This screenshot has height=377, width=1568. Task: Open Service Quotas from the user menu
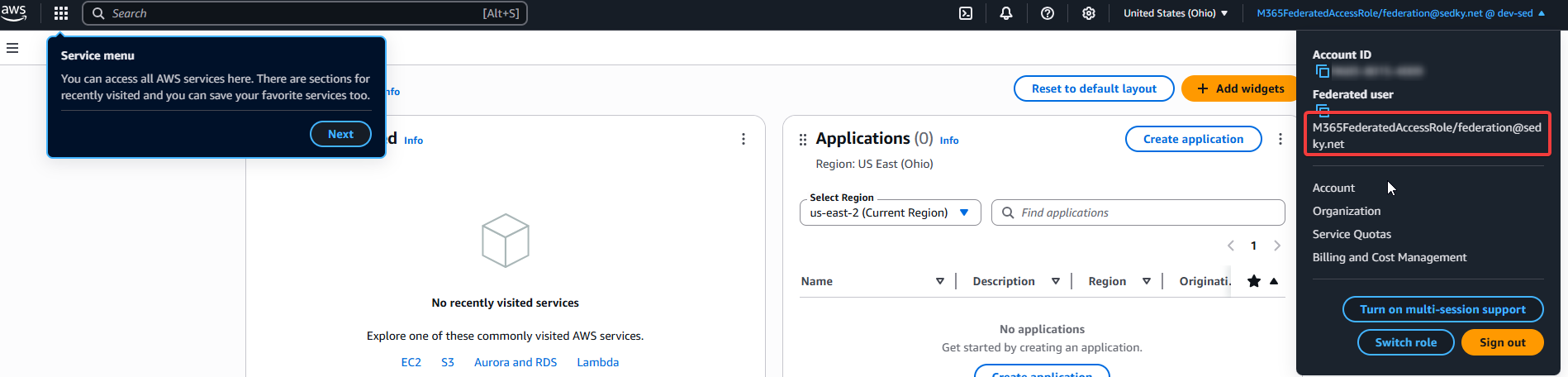(1352, 234)
